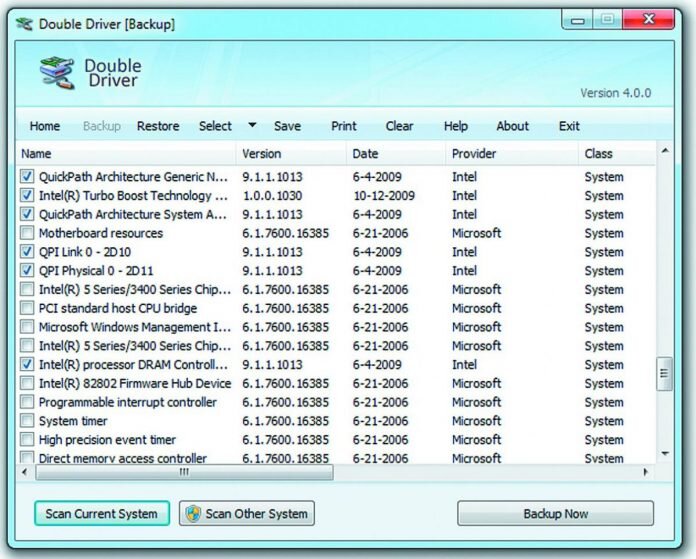Uncheck Intel(R) Turbo Boost Technology checkbox

click(27, 195)
